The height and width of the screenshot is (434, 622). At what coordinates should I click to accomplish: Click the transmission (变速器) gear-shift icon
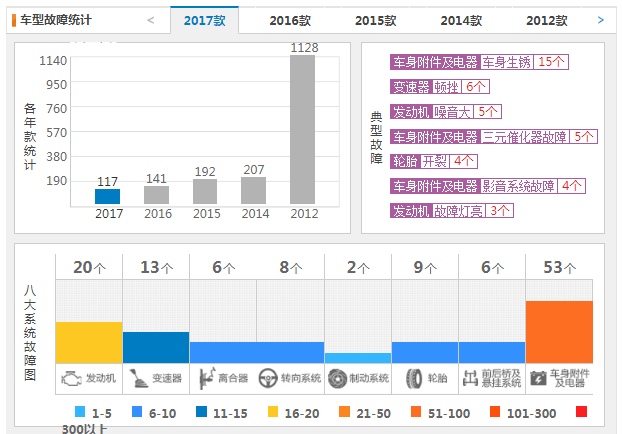pos(138,378)
